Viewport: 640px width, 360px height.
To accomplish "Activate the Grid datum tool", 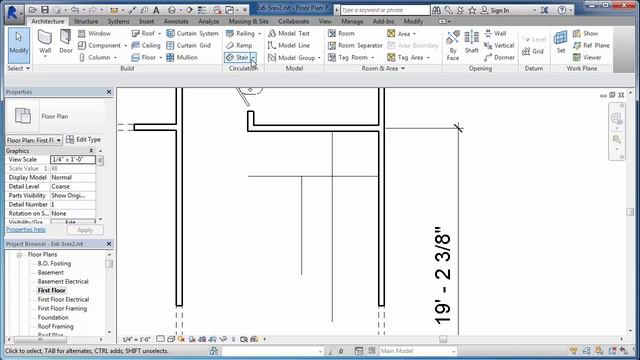I will [533, 51].
